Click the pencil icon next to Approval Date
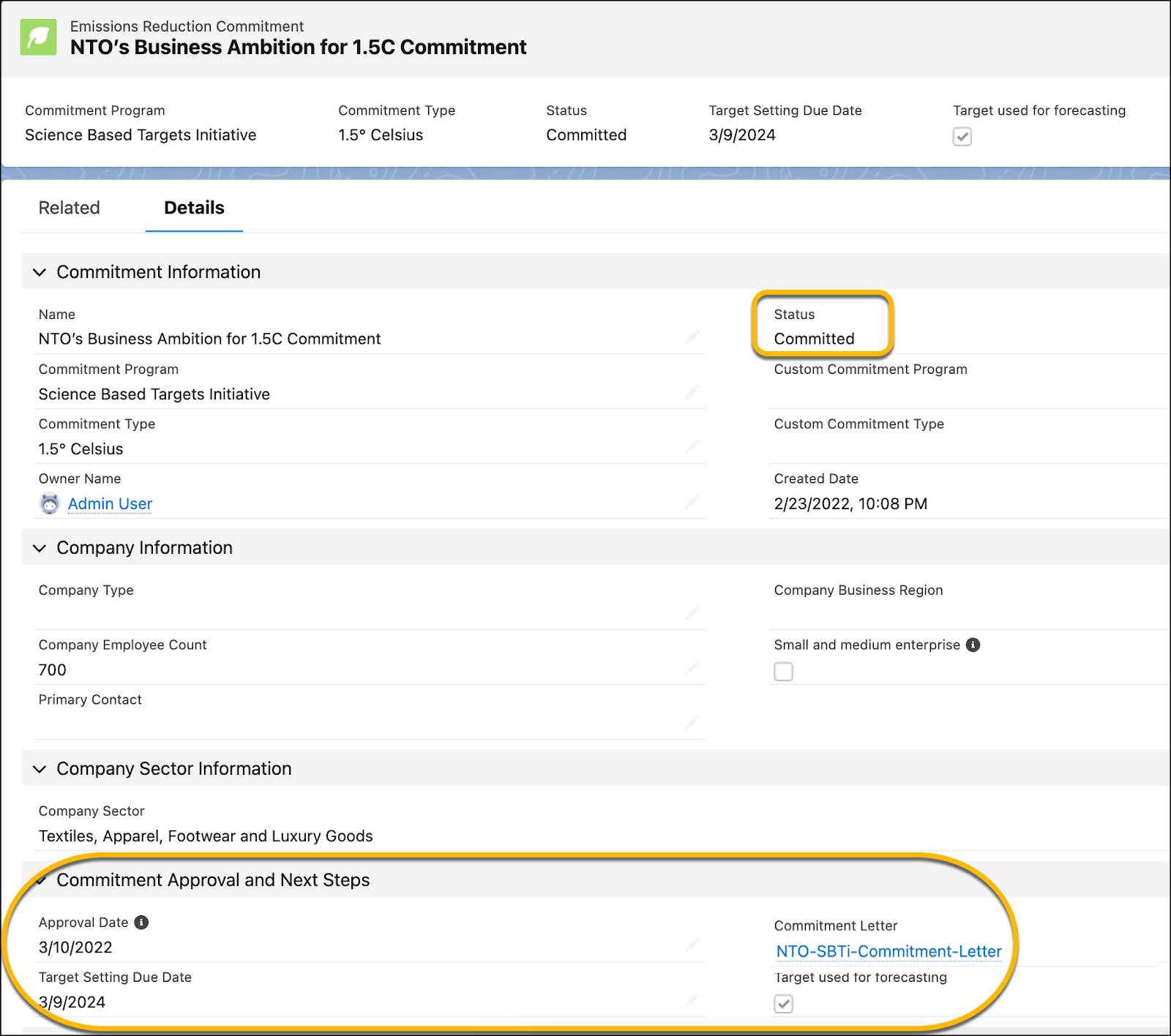The image size is (1171, 1036). [692, 945]
